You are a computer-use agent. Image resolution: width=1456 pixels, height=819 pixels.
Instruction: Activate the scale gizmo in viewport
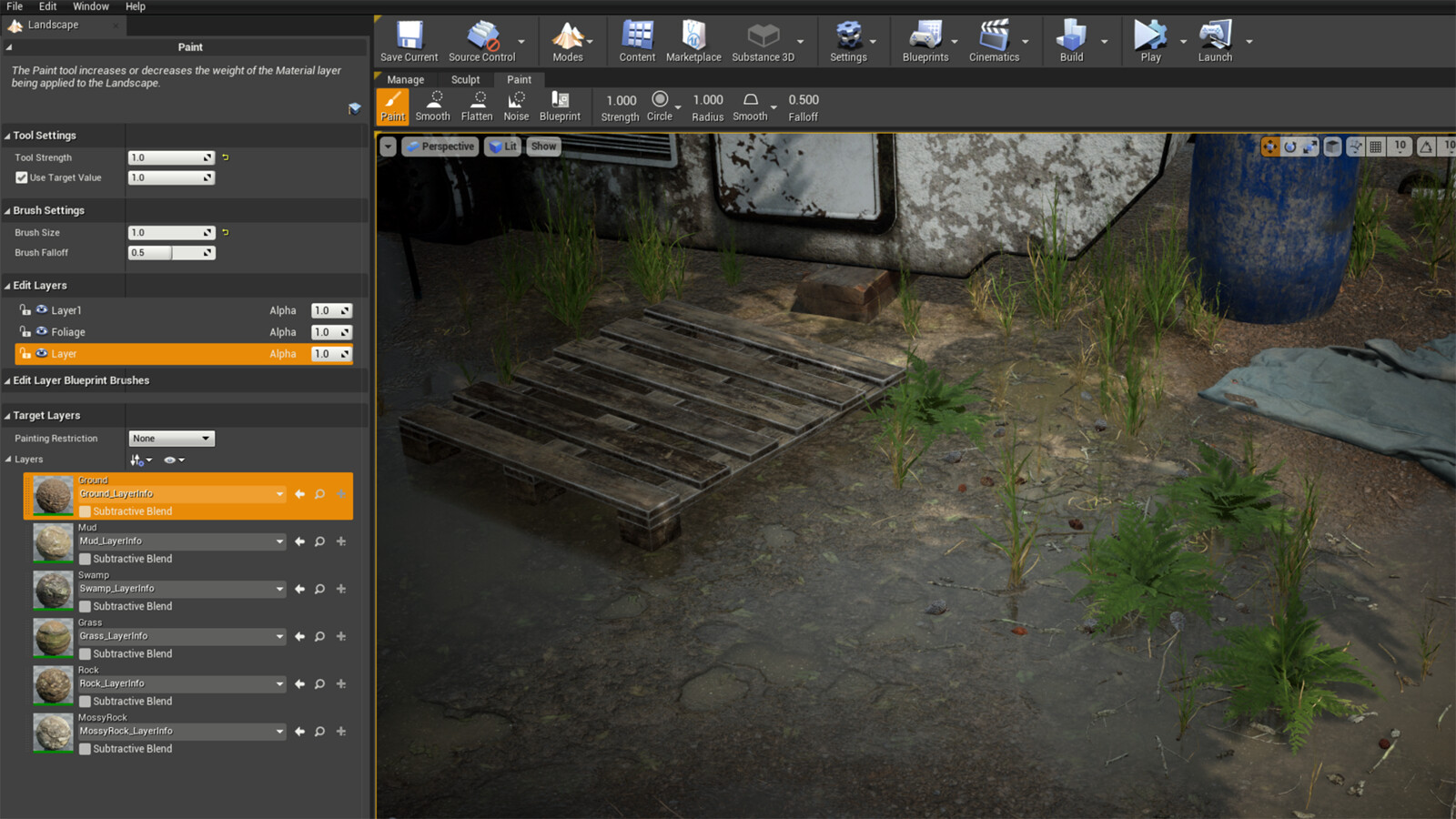tap(1309, 147)
